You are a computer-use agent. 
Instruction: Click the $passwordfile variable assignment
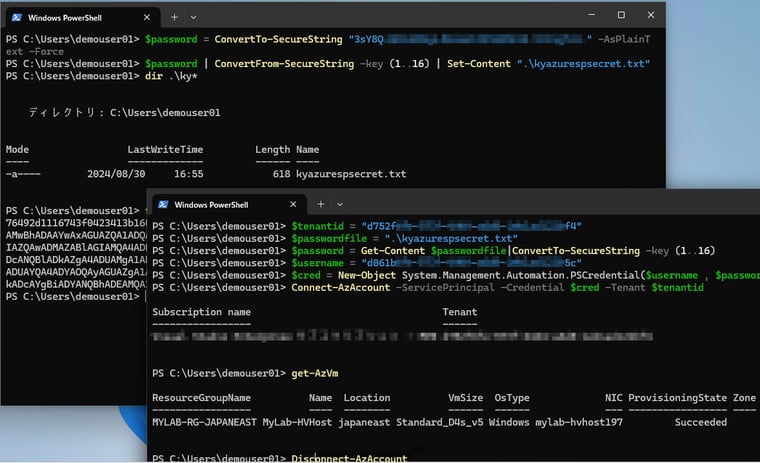(329, 239)
